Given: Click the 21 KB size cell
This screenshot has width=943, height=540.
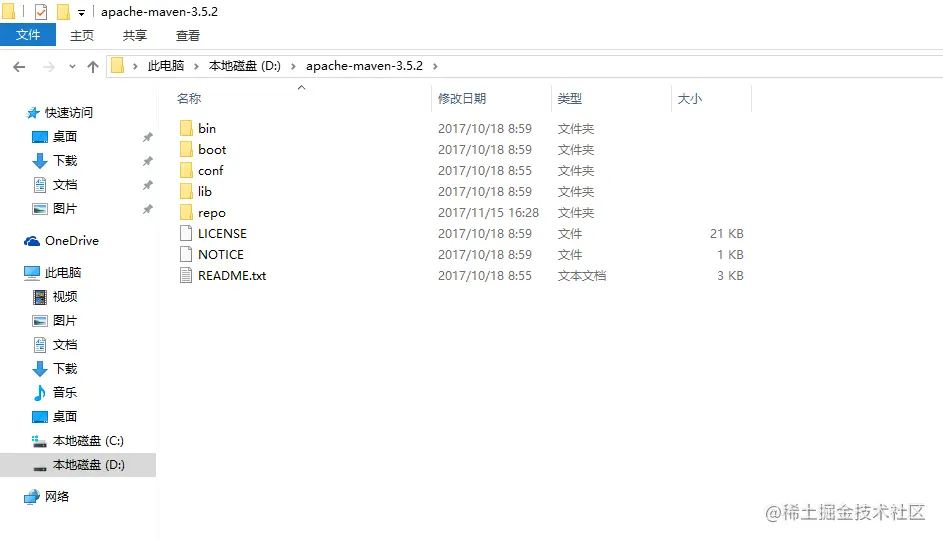Looking at the screenshot, I should (726, 233).
